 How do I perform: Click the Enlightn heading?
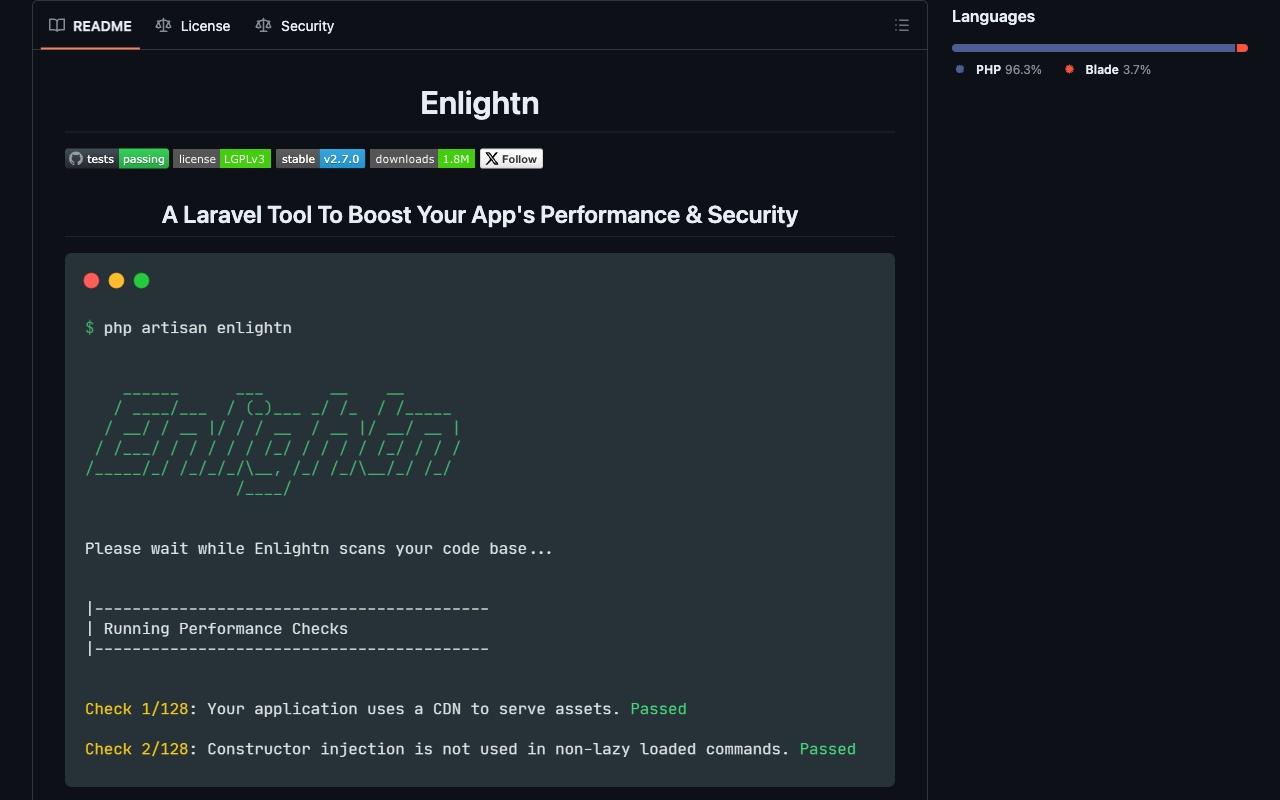pos(480,103)
